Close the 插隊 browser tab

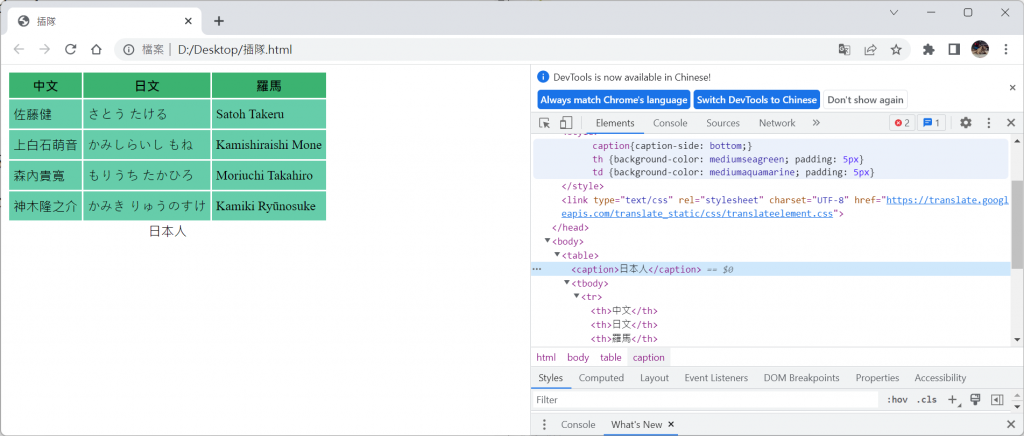click(188, 21)
